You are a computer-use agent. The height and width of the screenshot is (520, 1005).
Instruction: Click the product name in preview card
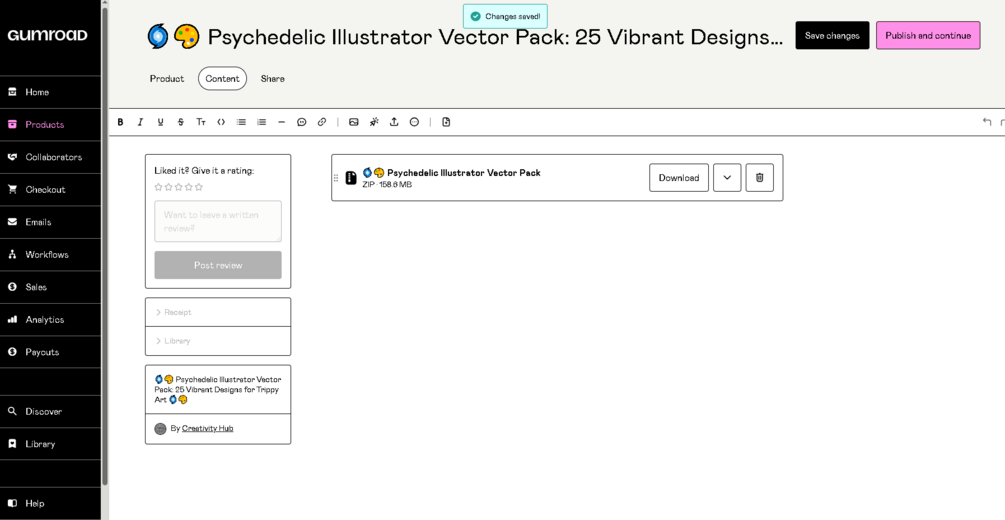218,389
